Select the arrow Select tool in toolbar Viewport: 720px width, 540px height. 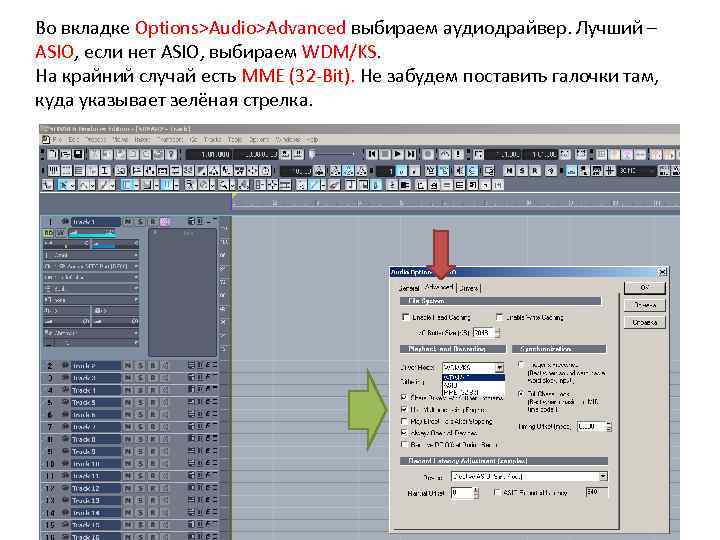(63, 185)
